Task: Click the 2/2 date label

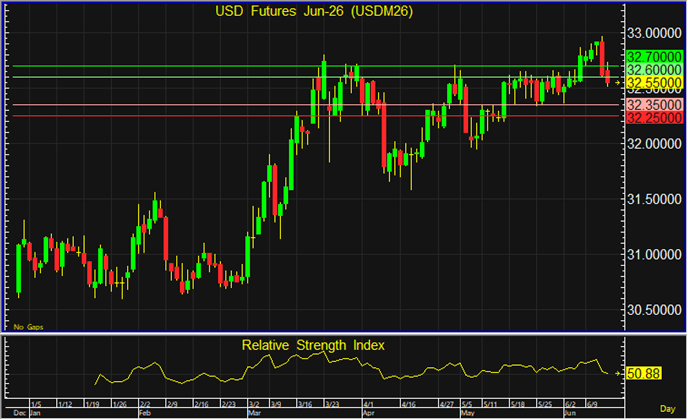Action: 145,404
